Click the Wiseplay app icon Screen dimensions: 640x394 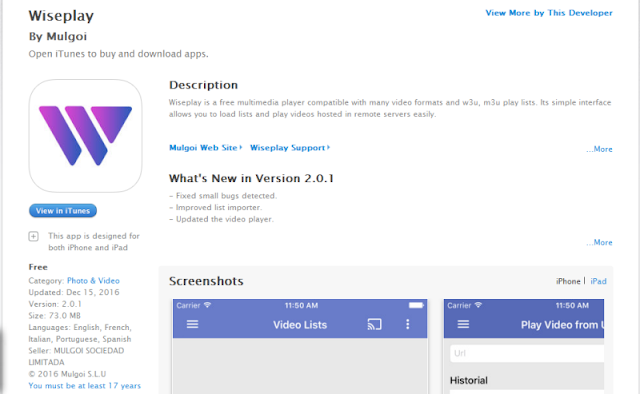point(85,136)
